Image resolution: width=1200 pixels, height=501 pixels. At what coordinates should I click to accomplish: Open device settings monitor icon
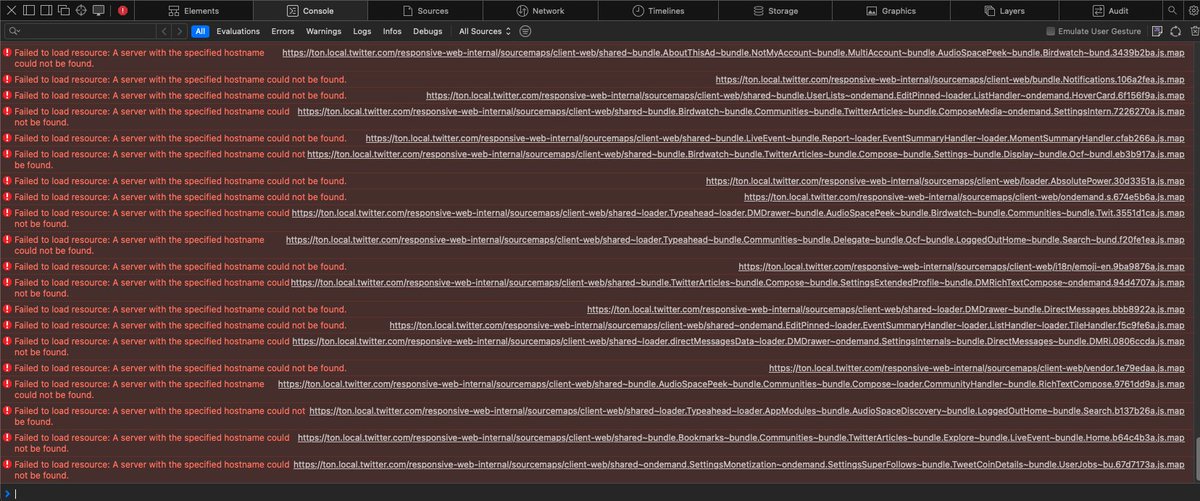pos(98,11)
